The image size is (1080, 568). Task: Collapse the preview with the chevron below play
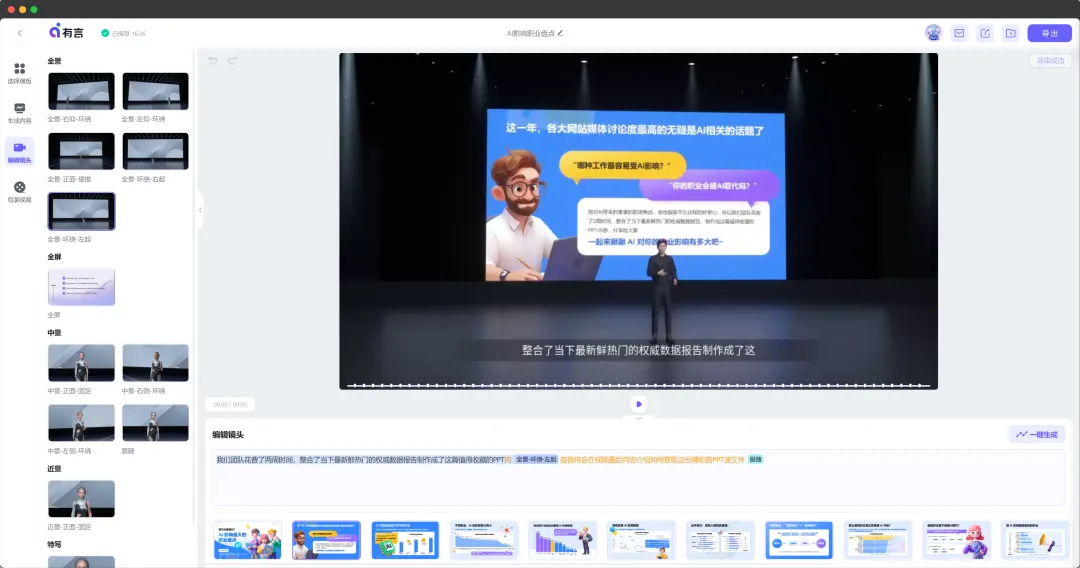pyautogui.click(x=638, y=417)
